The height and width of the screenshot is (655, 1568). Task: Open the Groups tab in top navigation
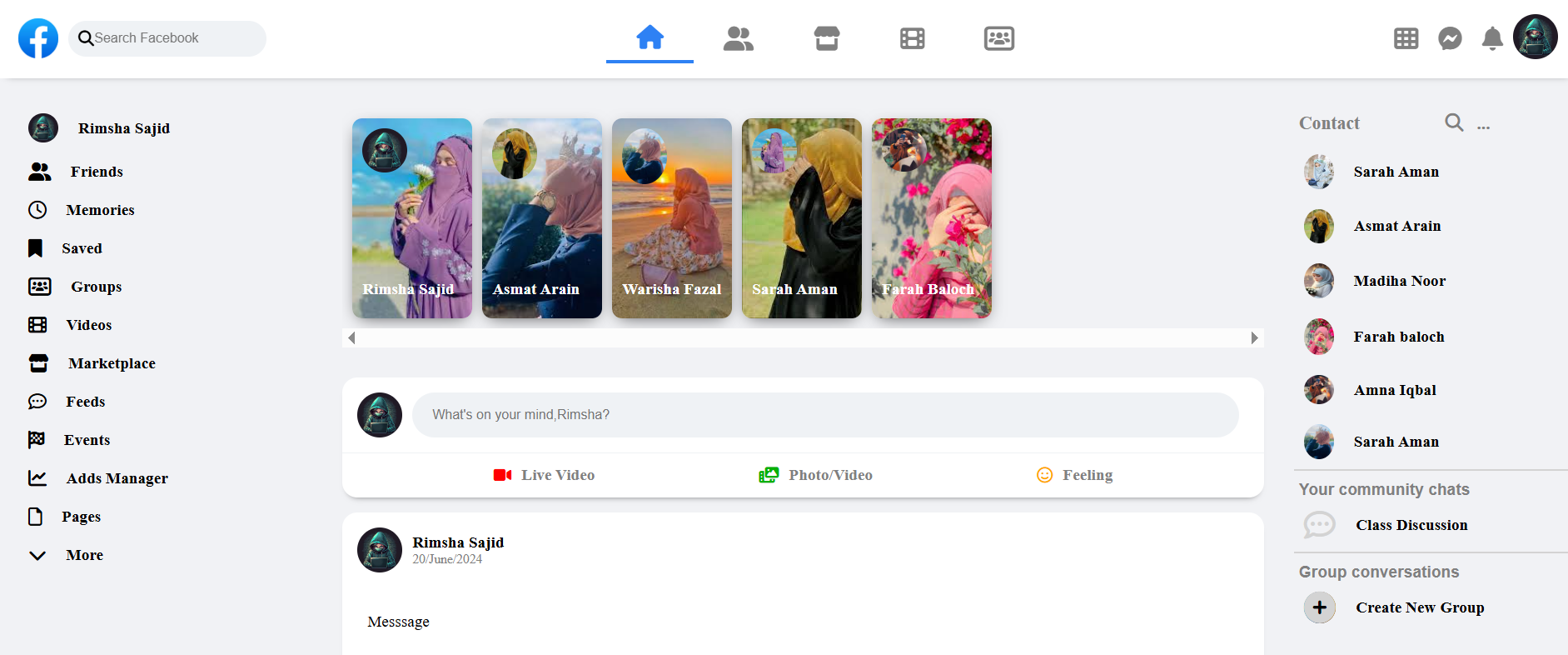(999, 38)
